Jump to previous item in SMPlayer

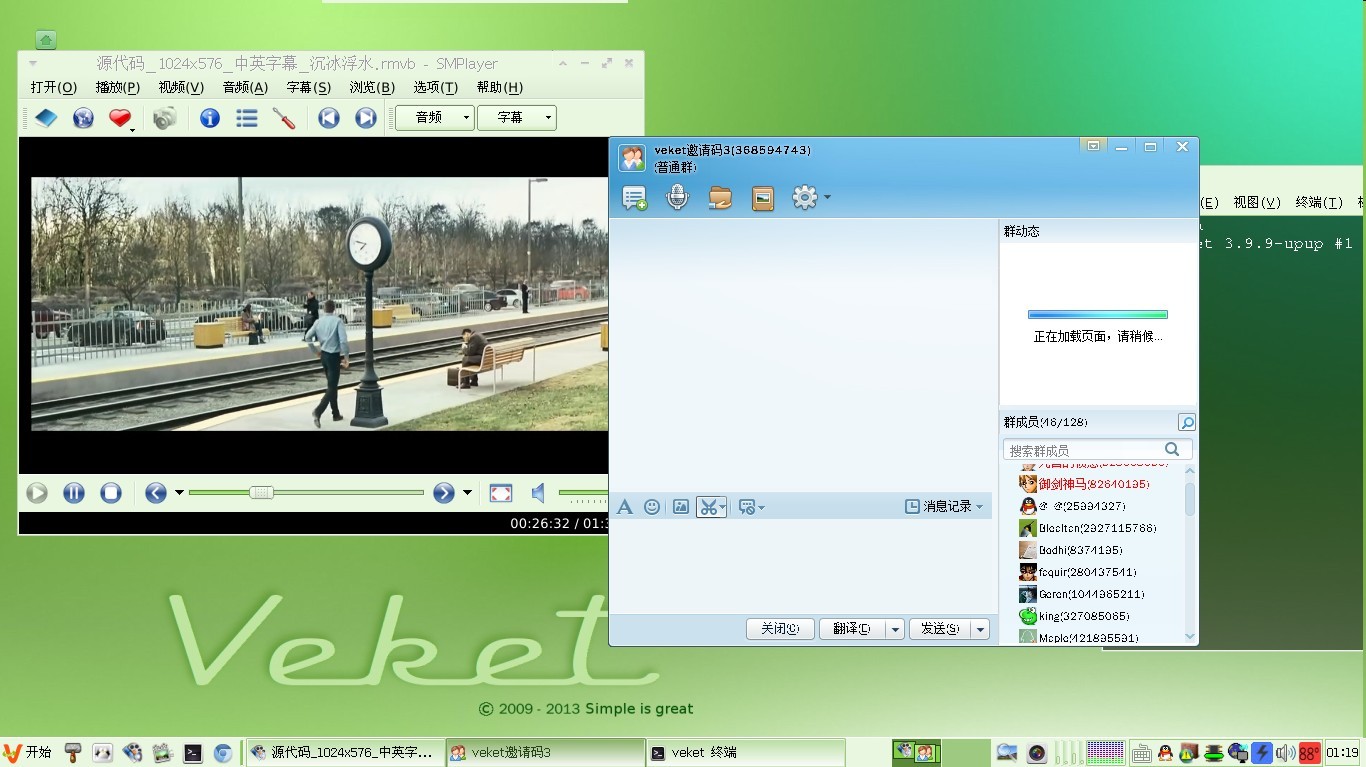(x=328, y=118)
